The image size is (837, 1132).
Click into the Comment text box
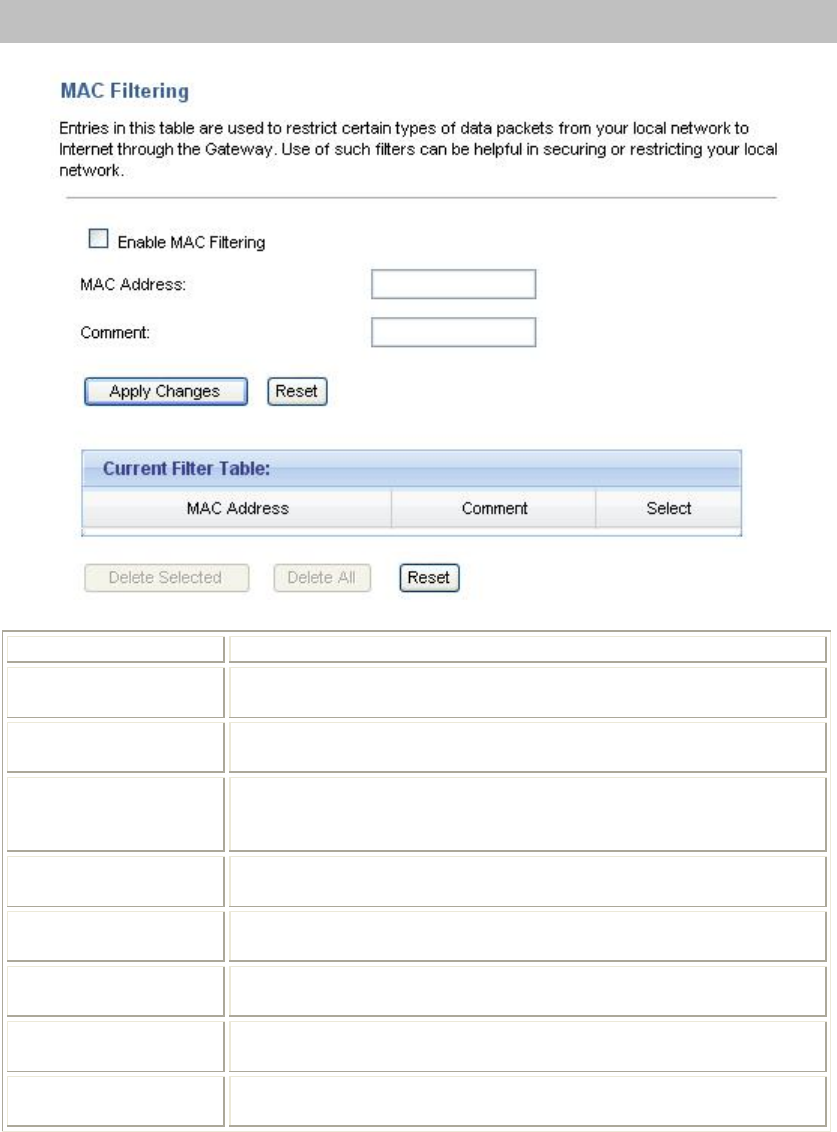tap(453, 333)
